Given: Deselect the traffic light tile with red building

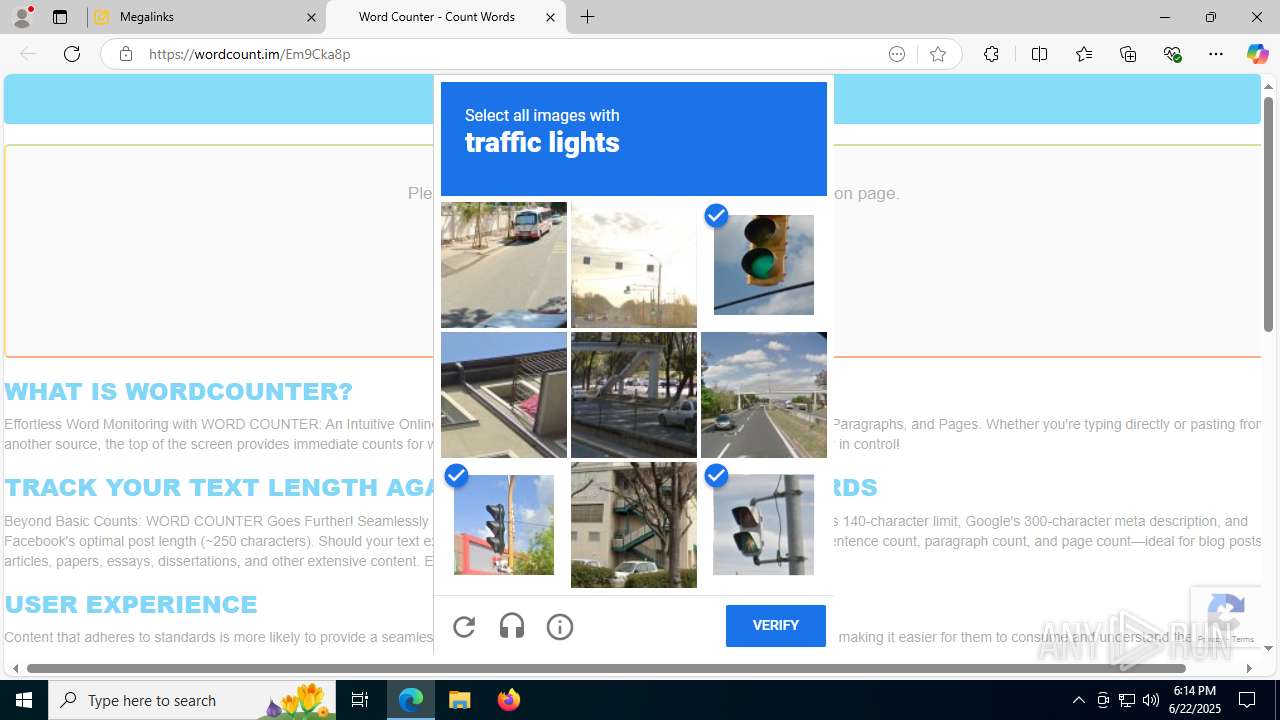Looking at the screenshot, I should 504,525.
